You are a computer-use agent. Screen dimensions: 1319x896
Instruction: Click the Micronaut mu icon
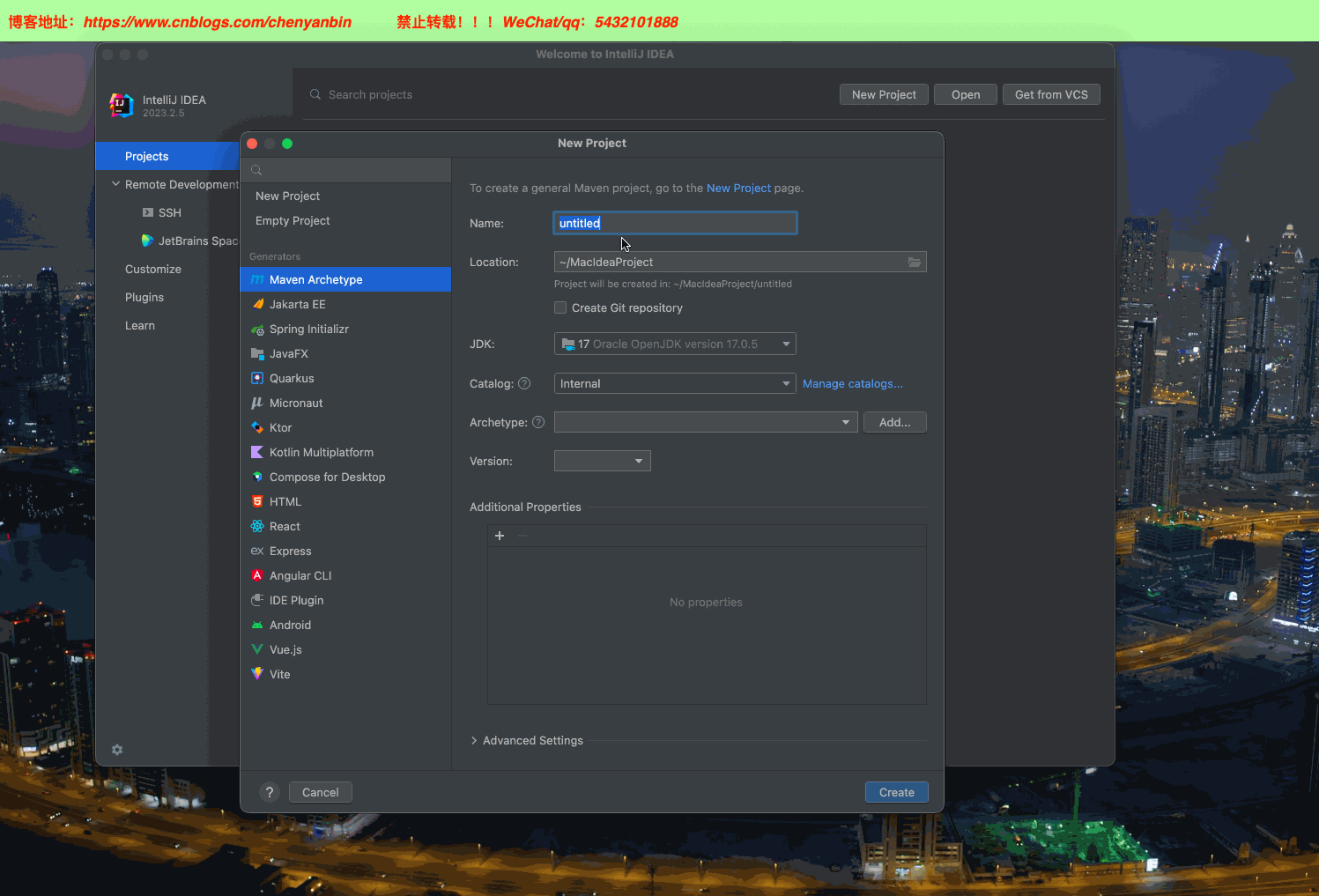257,403
